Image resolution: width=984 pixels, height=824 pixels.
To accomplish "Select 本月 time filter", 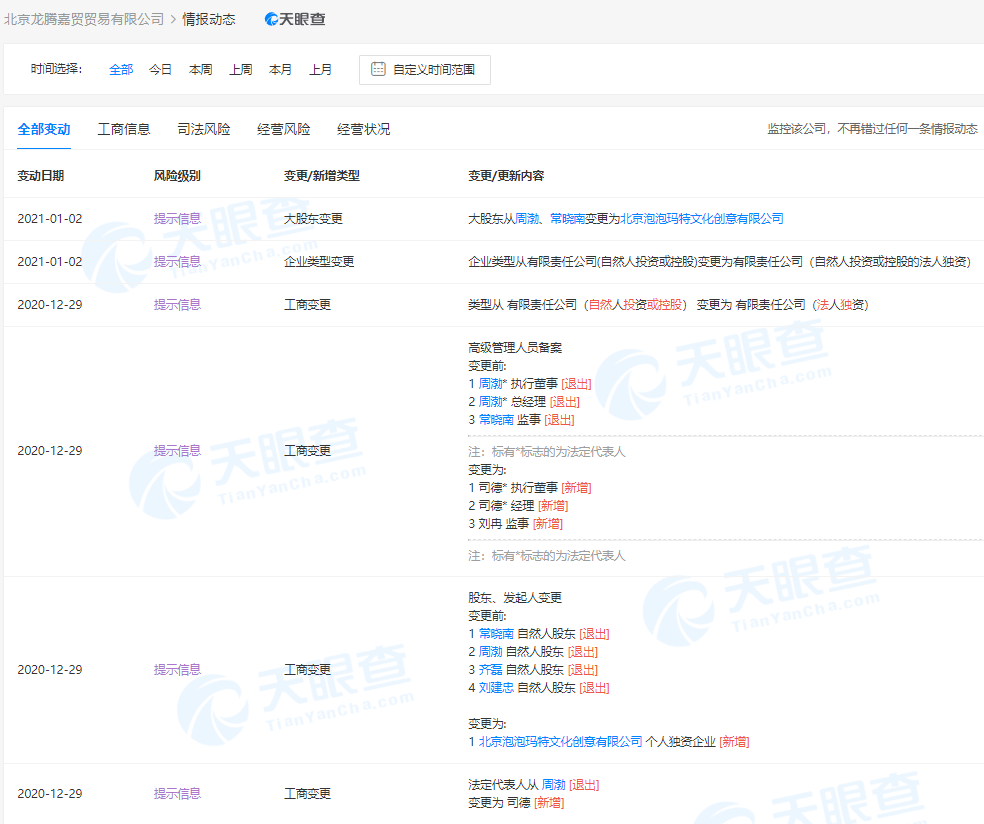I will [x=281, y=70].
